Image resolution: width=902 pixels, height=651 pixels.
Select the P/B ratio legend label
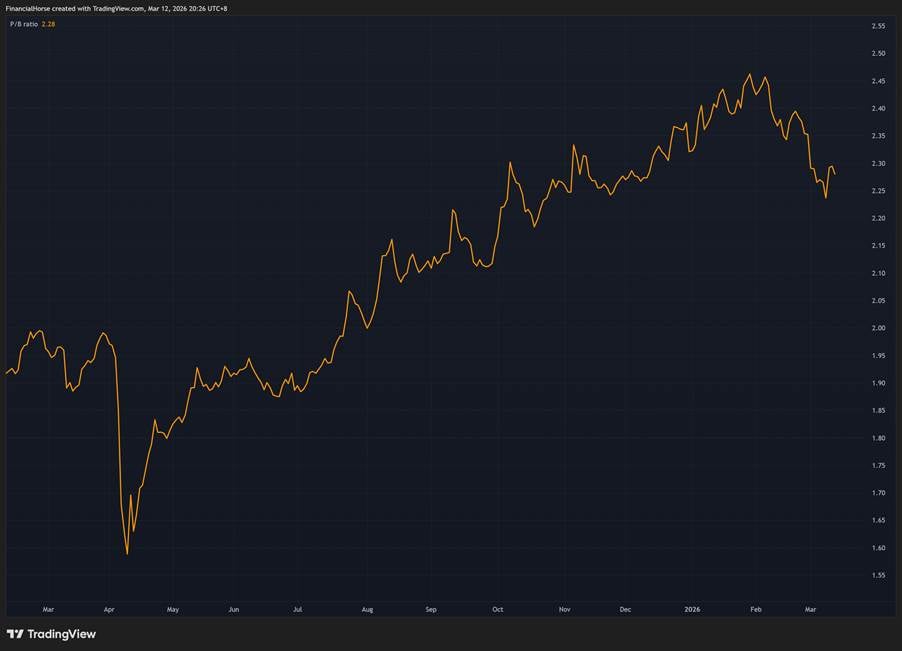21,24
